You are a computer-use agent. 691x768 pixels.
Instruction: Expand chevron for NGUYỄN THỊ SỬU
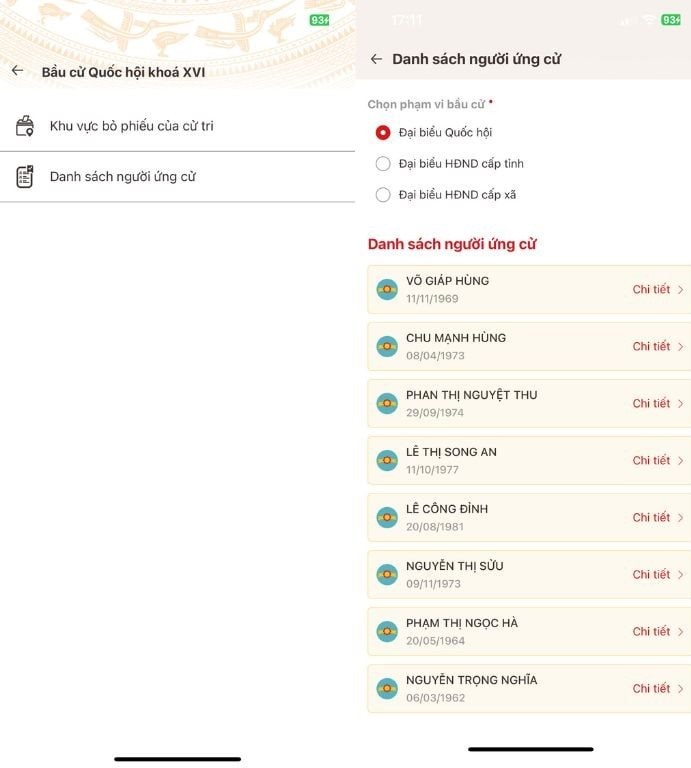click(680, 575)
